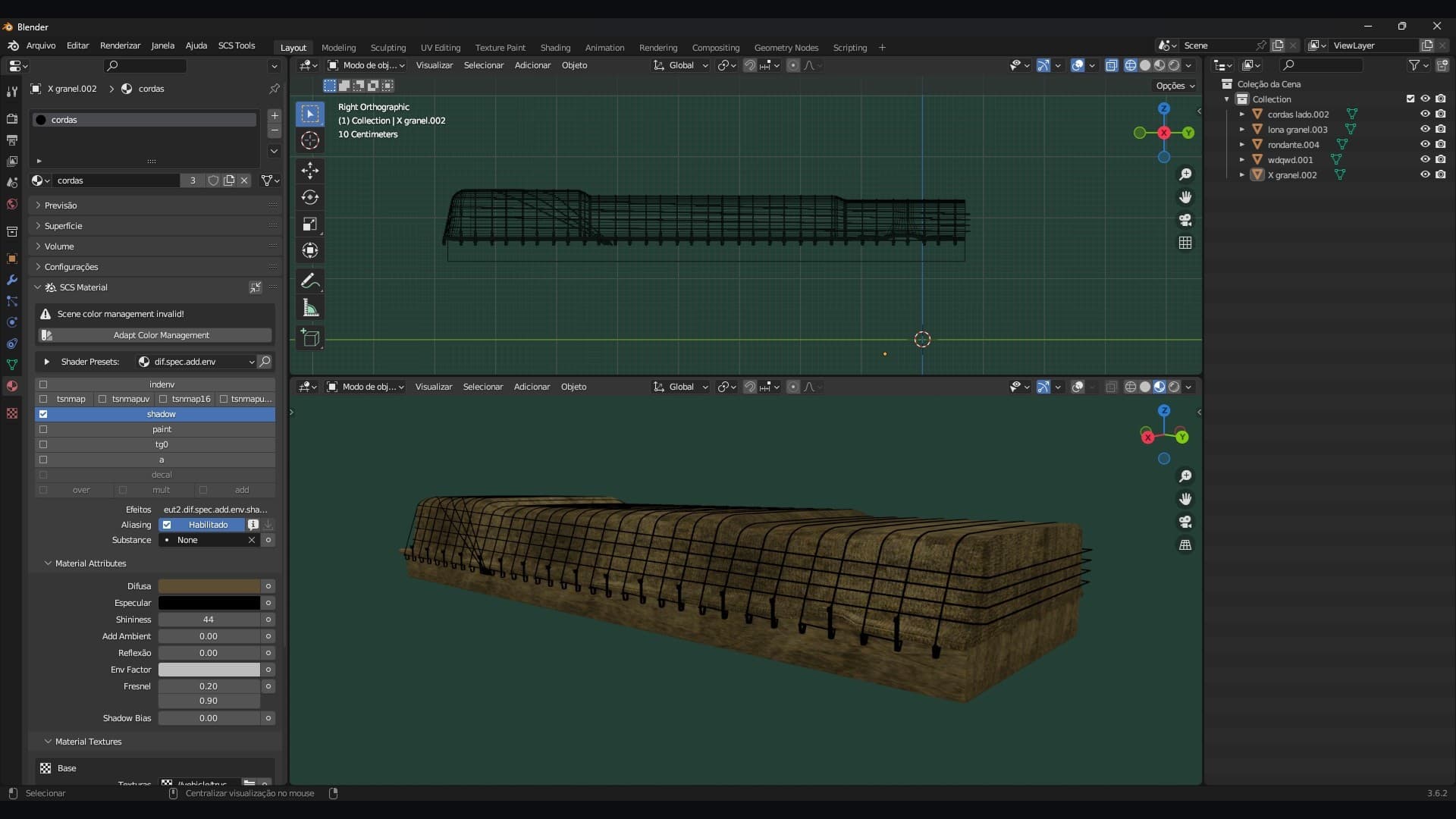This screenshot has width=1456, height=819.
Task: Click the Shininess value field
Action: pos(209,620)
